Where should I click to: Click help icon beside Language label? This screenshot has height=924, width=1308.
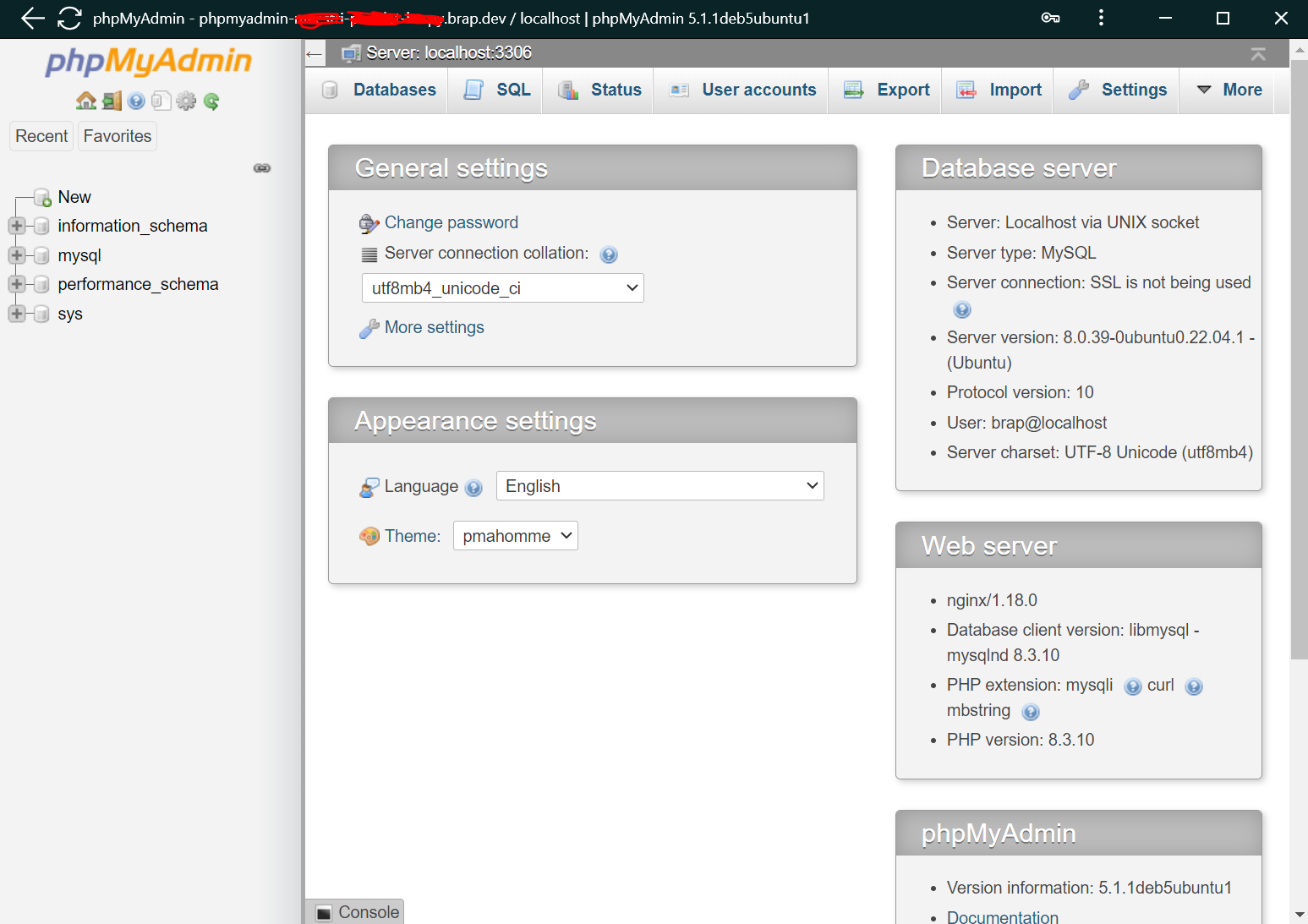coord(474,488)
